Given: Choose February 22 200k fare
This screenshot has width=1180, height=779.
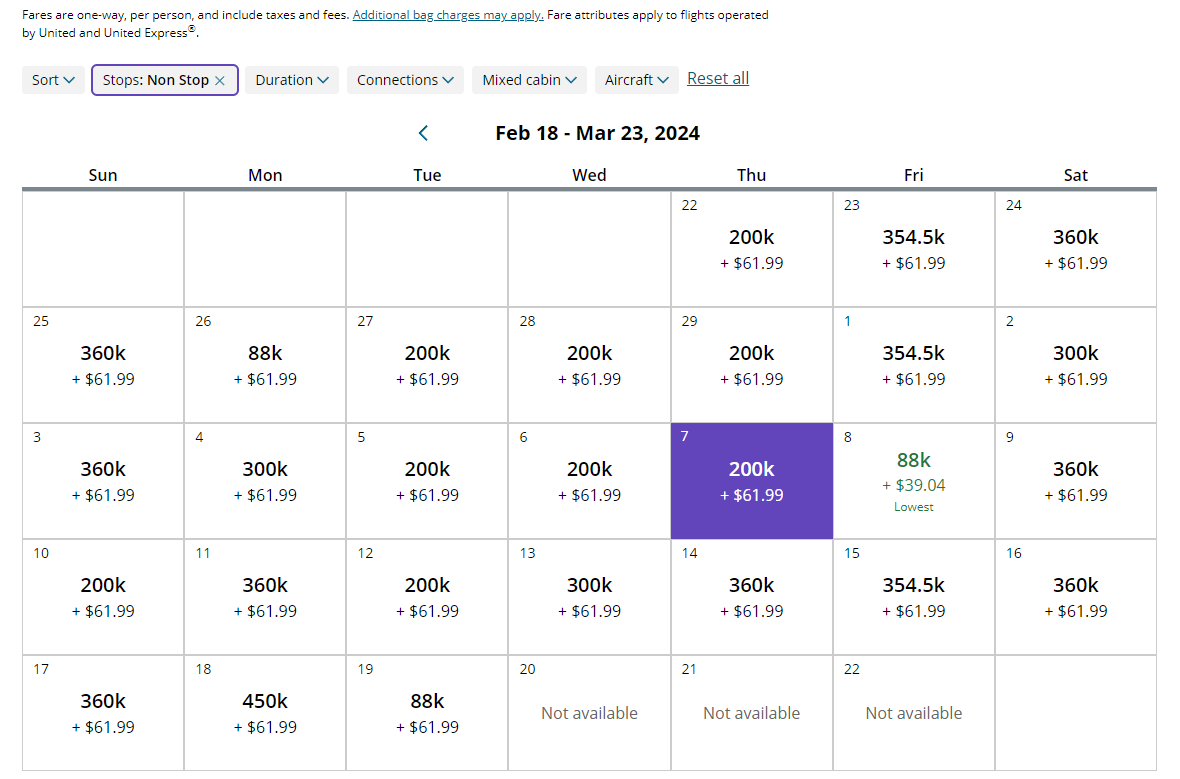Looking at the screenshot, I should coord(752,248).
